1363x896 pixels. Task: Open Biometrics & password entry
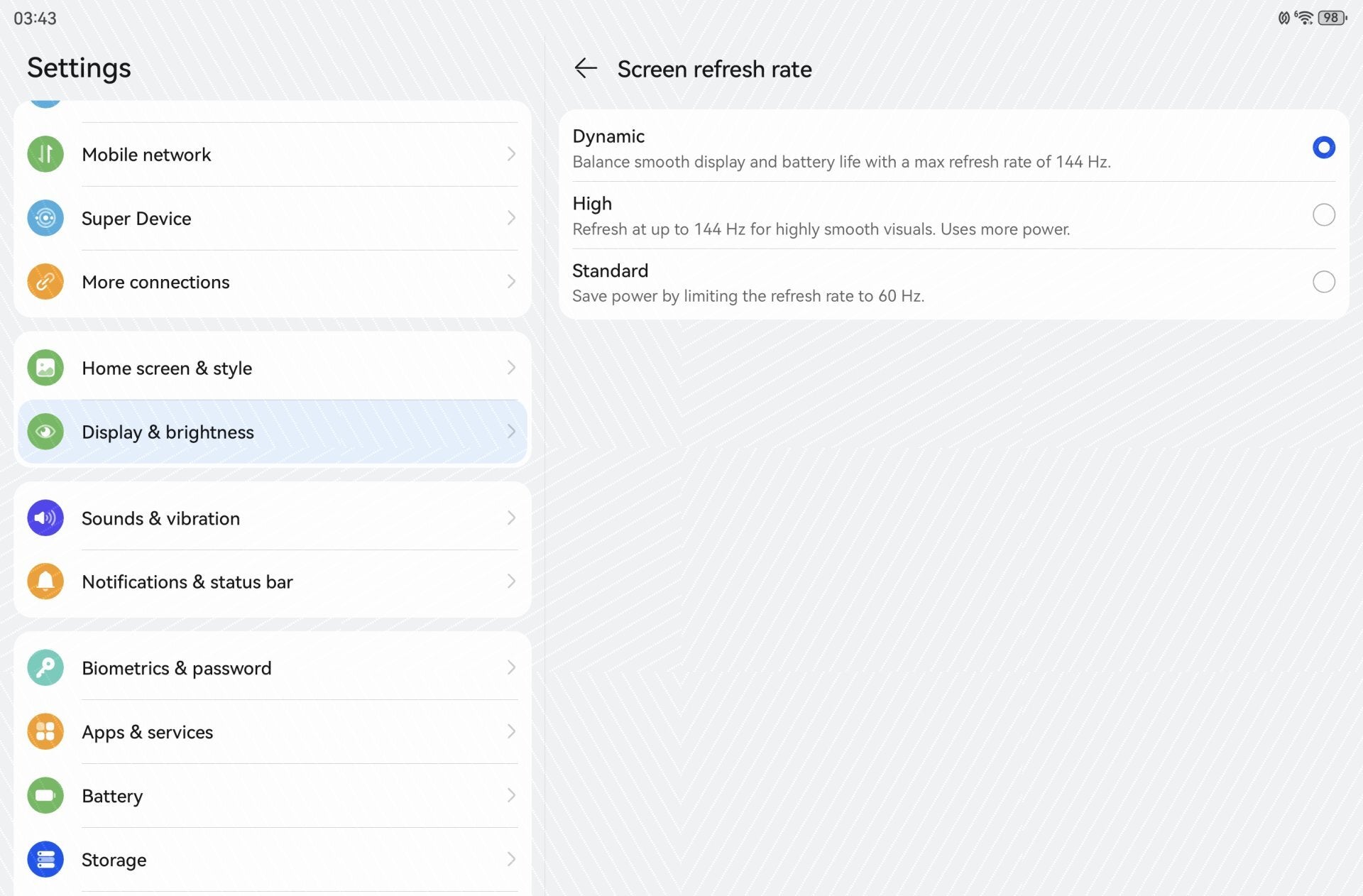coord(273,668)
